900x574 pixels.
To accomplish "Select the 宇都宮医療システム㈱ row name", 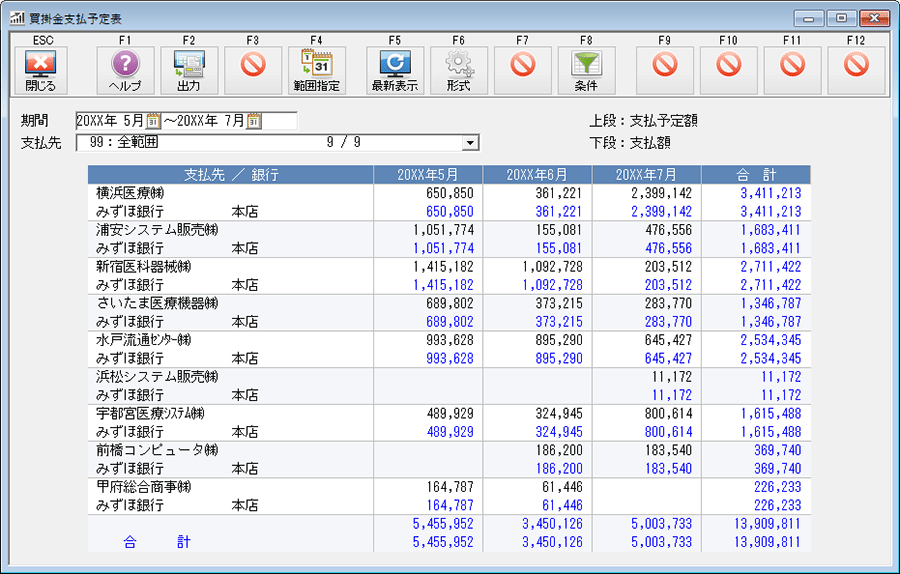I will (x=150, y=414).
